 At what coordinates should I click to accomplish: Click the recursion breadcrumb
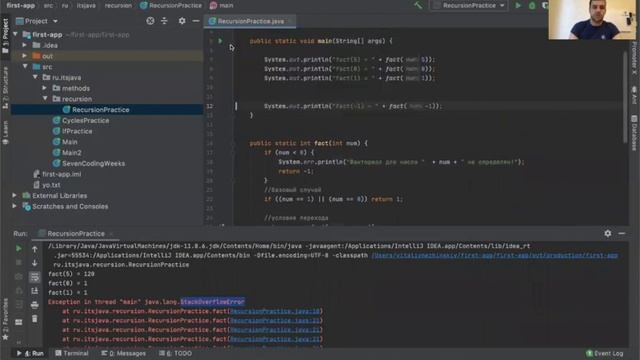point(118,6)
